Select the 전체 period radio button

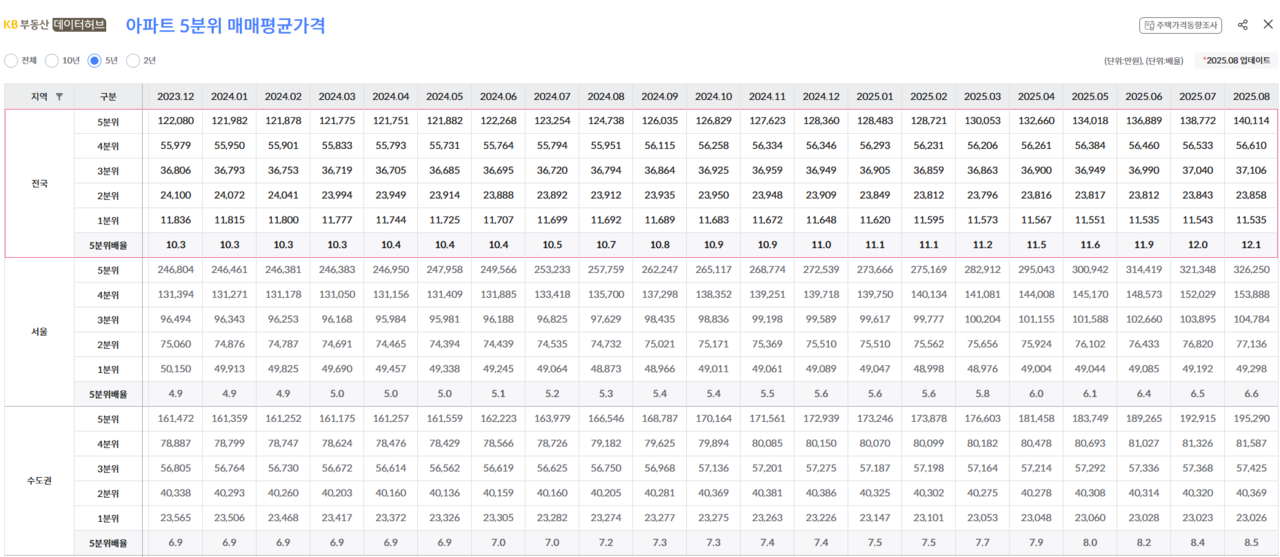pos(11,60)
